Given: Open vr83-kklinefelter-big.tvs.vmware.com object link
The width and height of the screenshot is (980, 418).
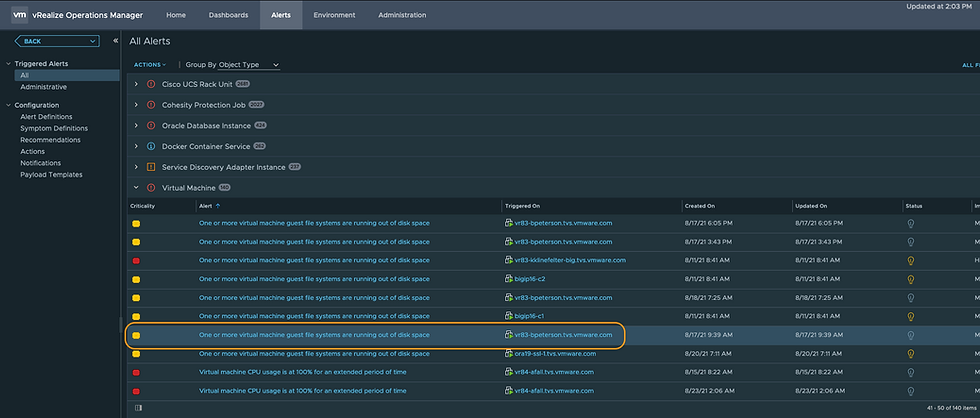Looking at the screenshot, I should tap(570, 260).
